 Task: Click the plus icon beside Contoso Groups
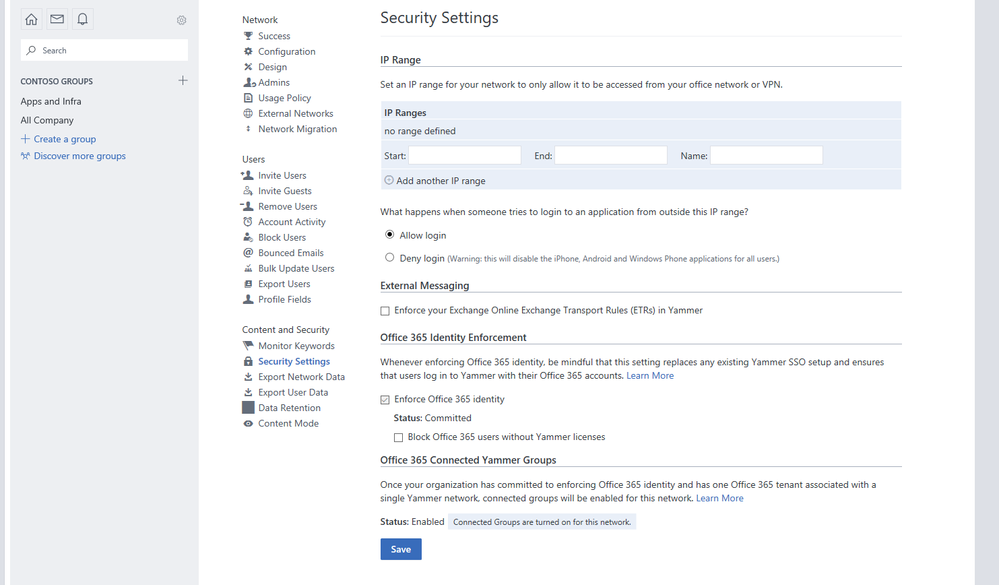point(182,80)
